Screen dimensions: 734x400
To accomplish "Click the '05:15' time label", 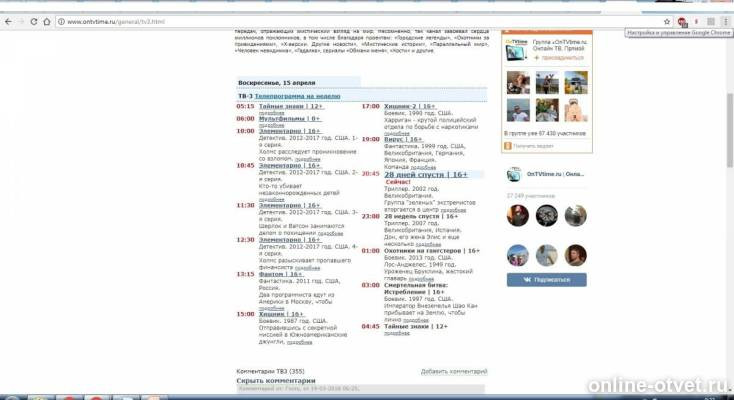I will tap(245, 106).
